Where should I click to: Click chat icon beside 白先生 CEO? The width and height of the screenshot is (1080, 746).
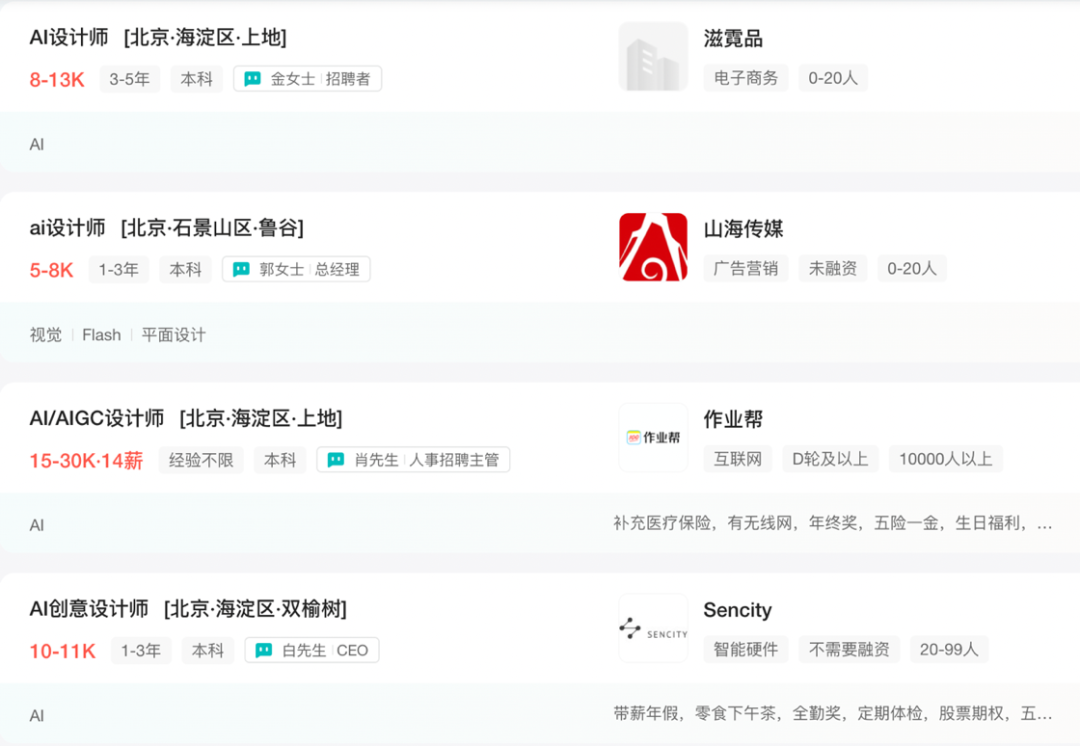click(264, 650)
